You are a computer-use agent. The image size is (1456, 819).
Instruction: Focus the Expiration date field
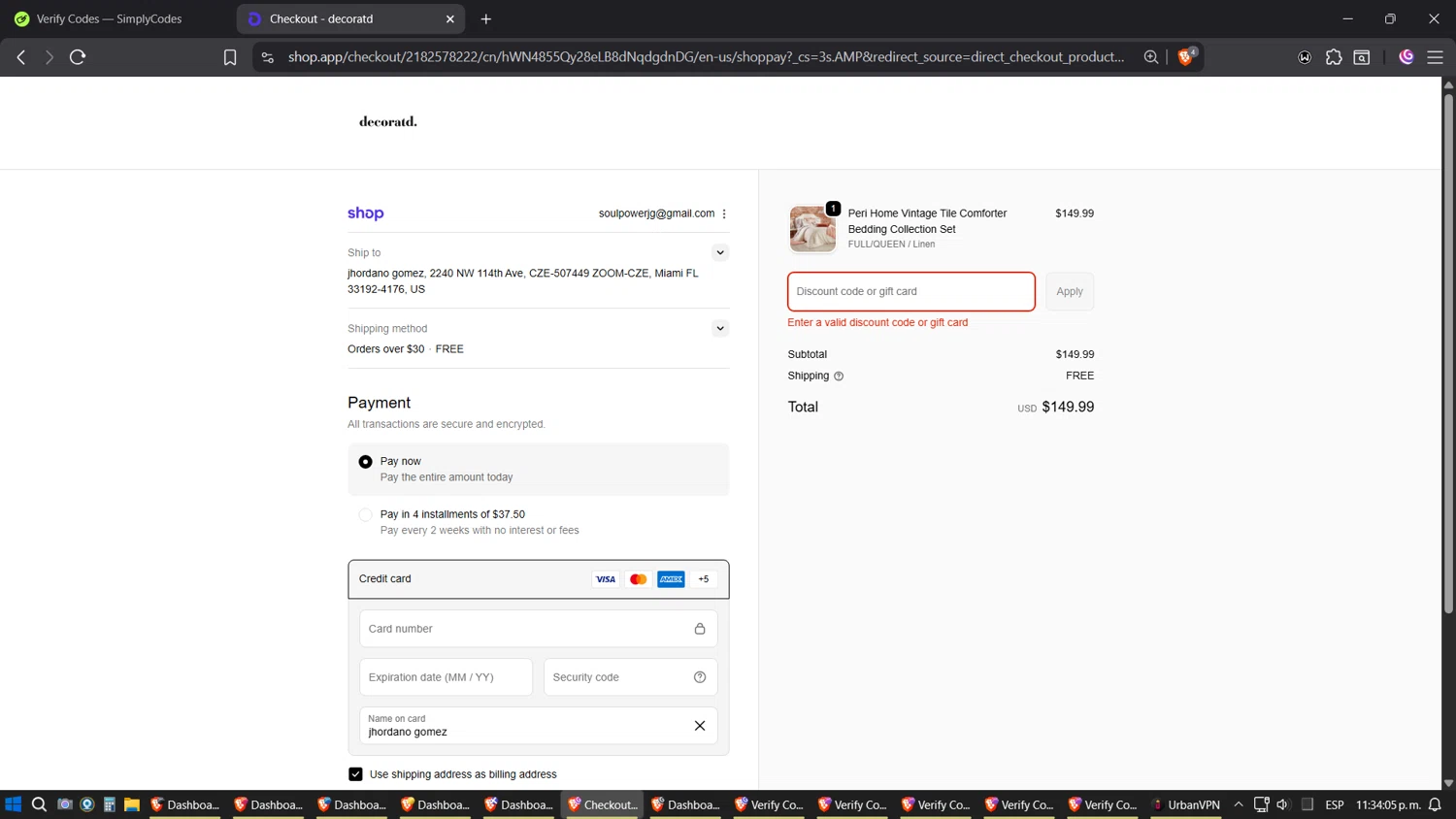(447, 677)
